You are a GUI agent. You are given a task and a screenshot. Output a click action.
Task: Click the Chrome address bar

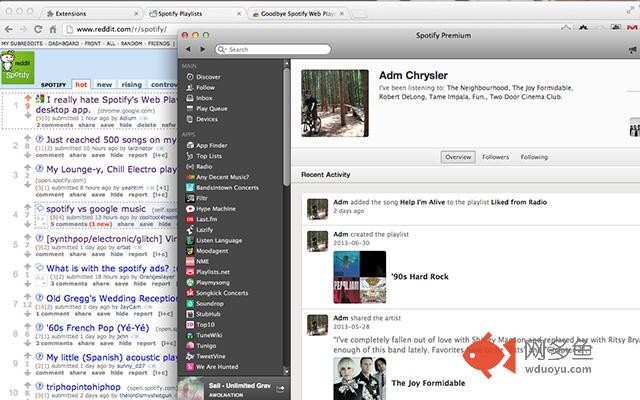[x=121, y=29]
